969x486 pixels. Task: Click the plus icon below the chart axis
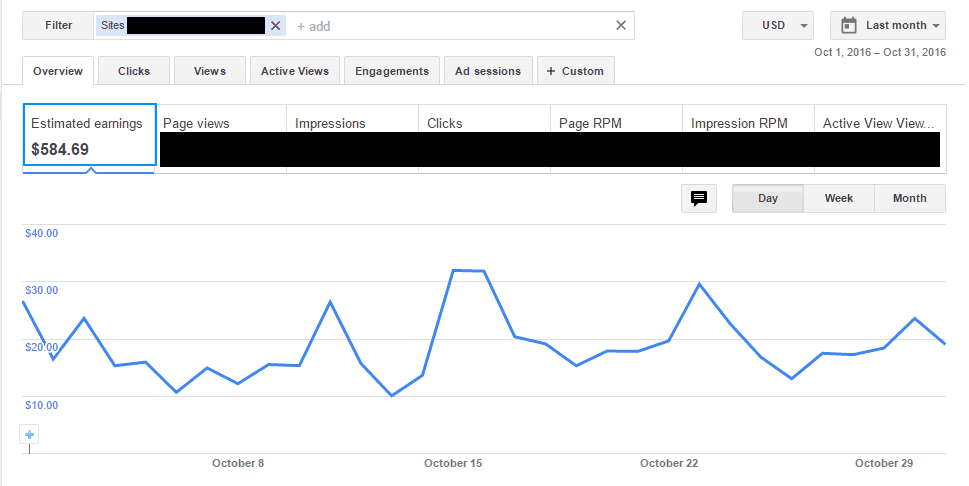[29, 435]
